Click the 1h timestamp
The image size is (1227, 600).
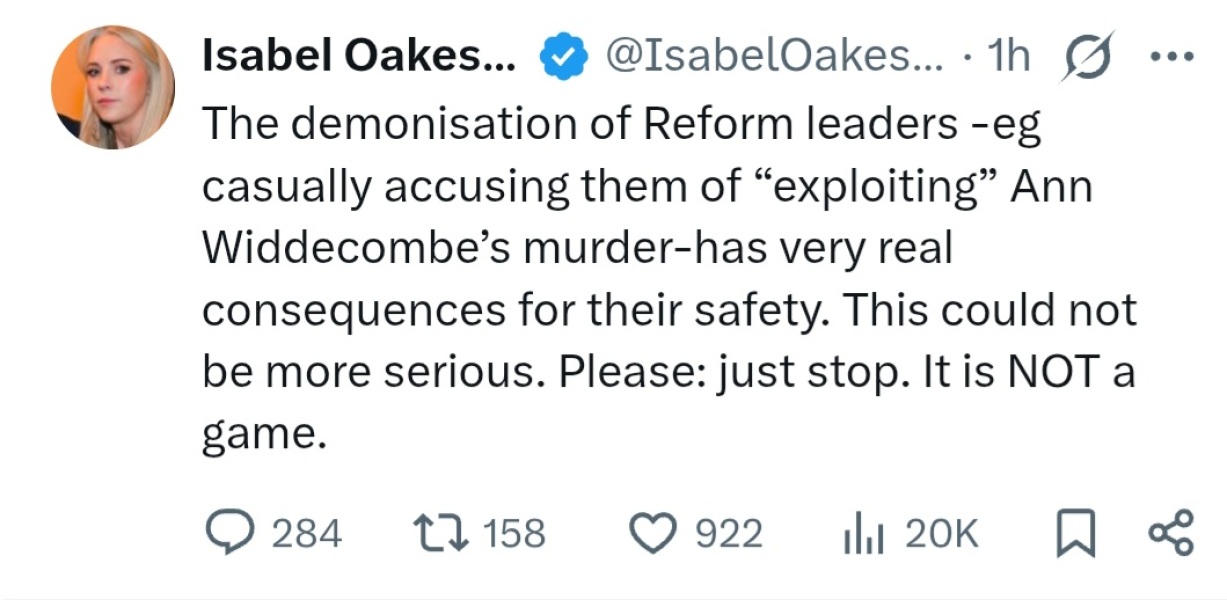click(1008, 59)
